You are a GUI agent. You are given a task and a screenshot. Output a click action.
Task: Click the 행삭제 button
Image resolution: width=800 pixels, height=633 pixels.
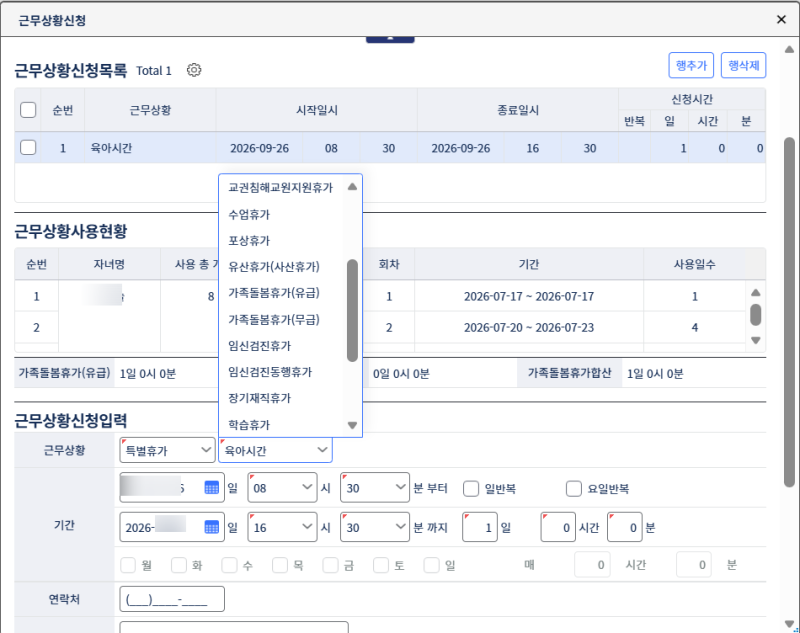tap(743, 65)
